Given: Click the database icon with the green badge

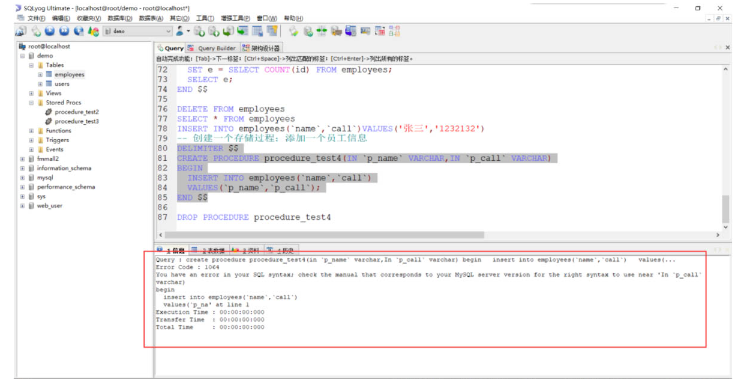Looking at the screenshot, I should click(x=308, y=32).
